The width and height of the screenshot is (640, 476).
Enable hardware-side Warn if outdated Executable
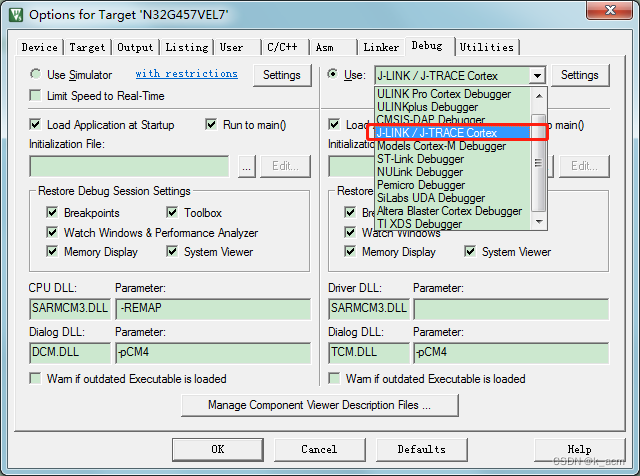click(334, 378)
